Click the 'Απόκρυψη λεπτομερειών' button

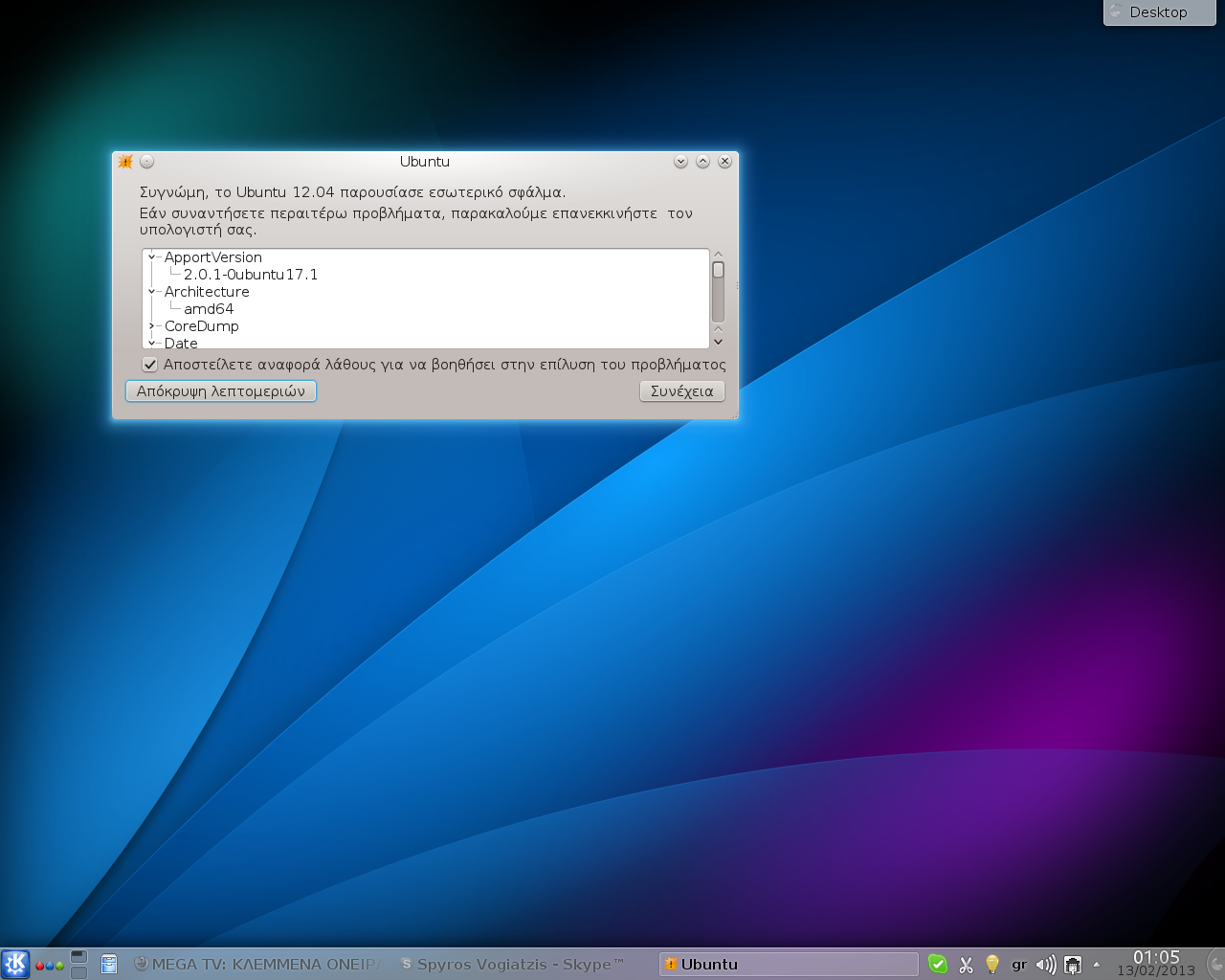pyautogui.click(x=221, y=391)
